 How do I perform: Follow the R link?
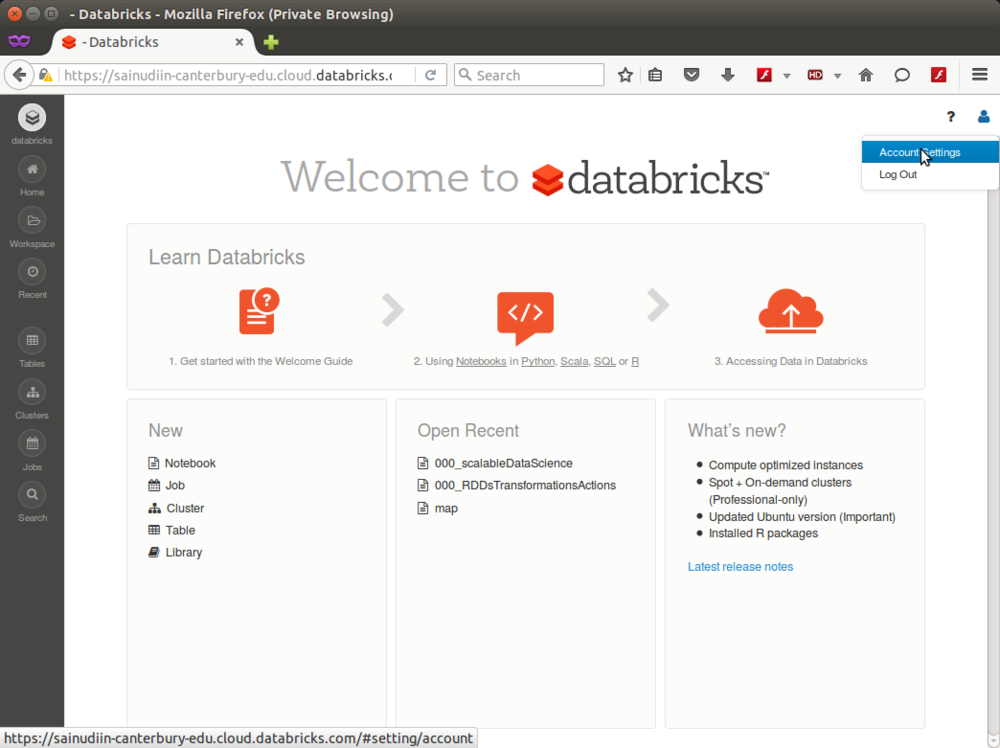tap(635, 362)
